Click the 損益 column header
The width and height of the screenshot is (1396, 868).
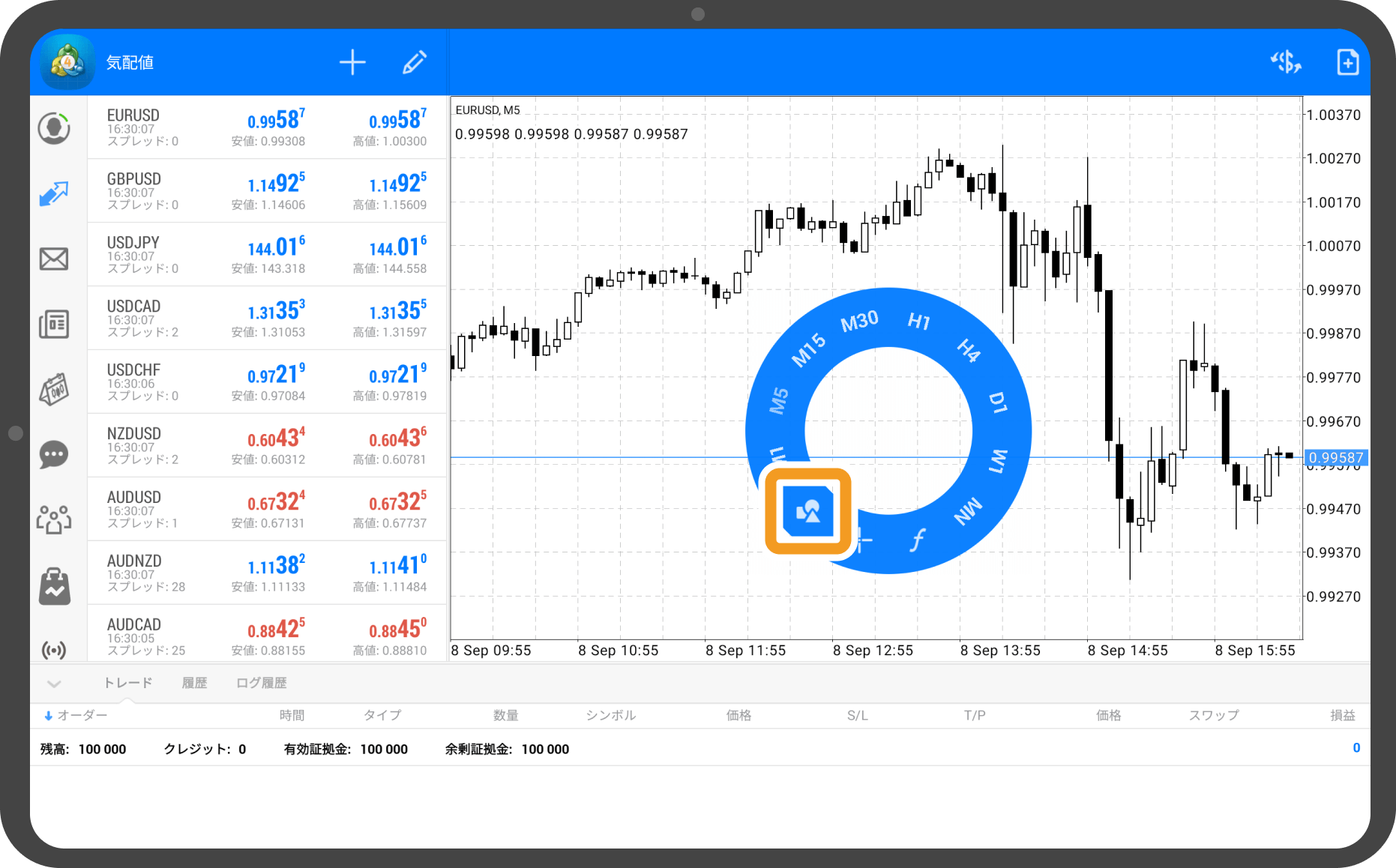coord(1343,715)
